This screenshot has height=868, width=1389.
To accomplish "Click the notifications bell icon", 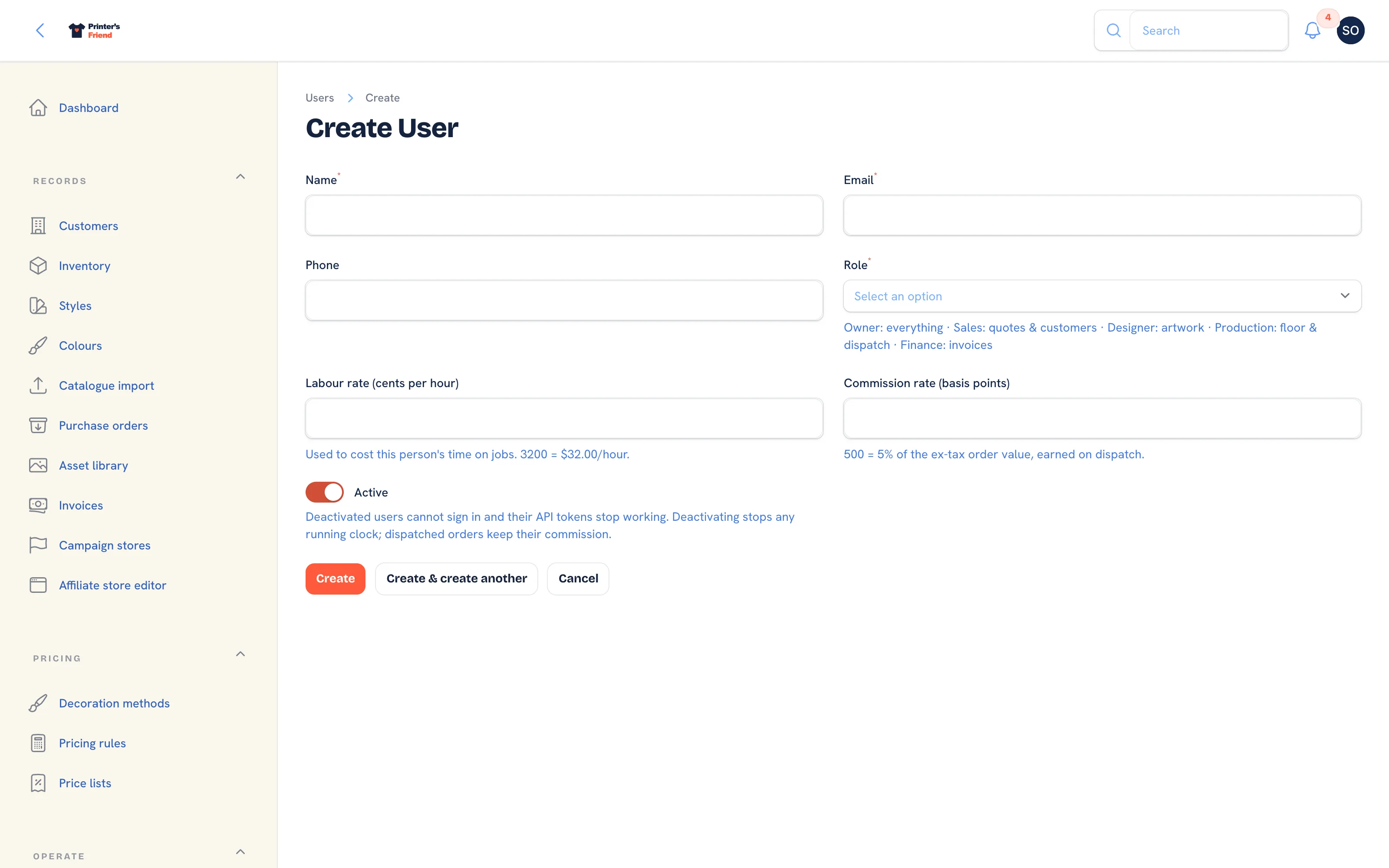I will [x=1312, y=30].
